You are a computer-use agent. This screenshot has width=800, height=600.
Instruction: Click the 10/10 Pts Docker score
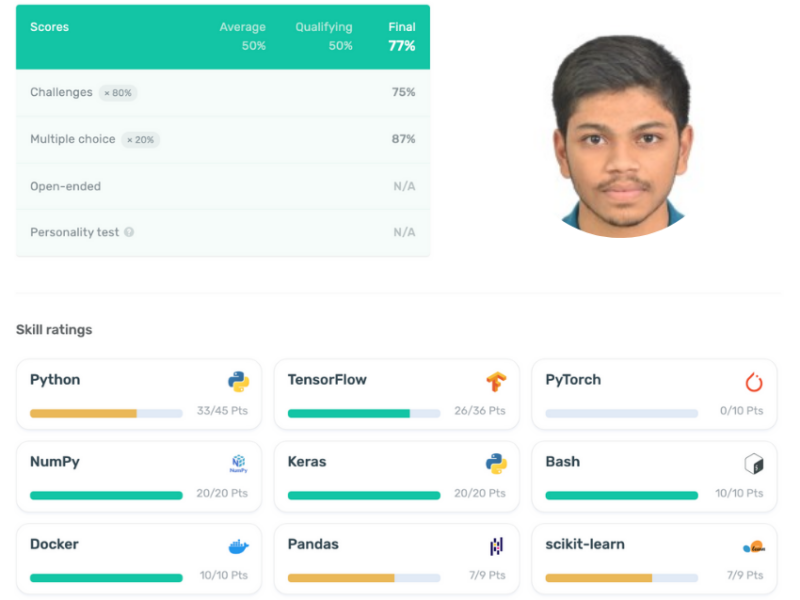(223, 576)
